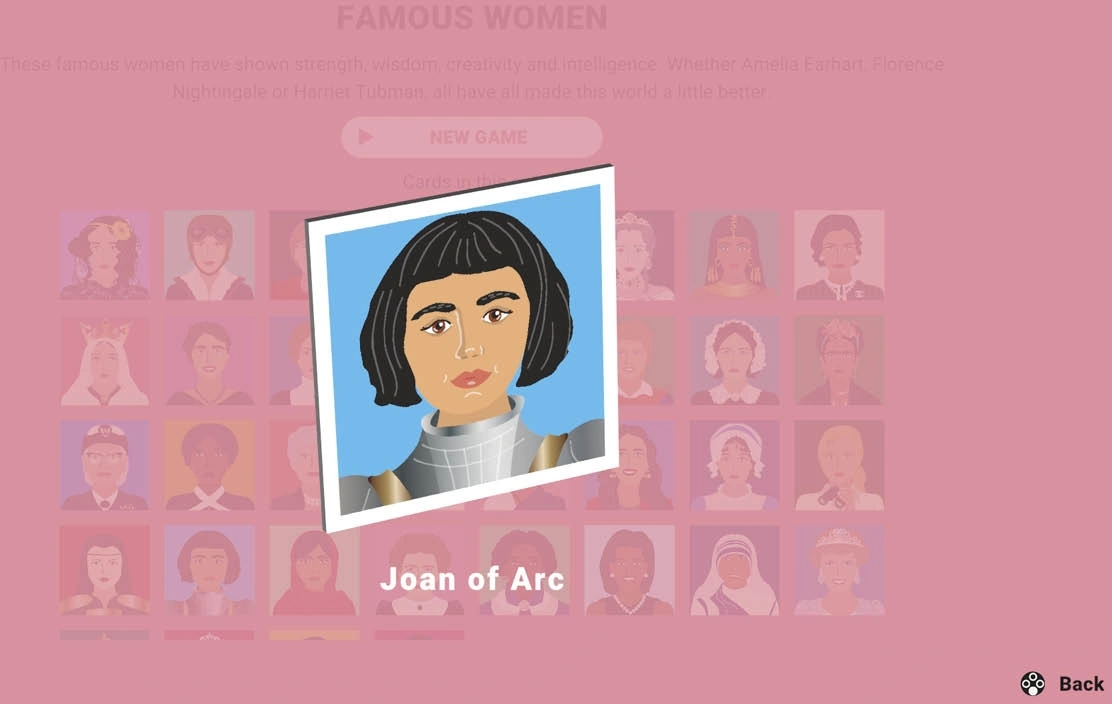Viewport: 1112px width, 704px height.
Task: Click the FAMOUS WOMEN heading
Action: pos(472,18)
